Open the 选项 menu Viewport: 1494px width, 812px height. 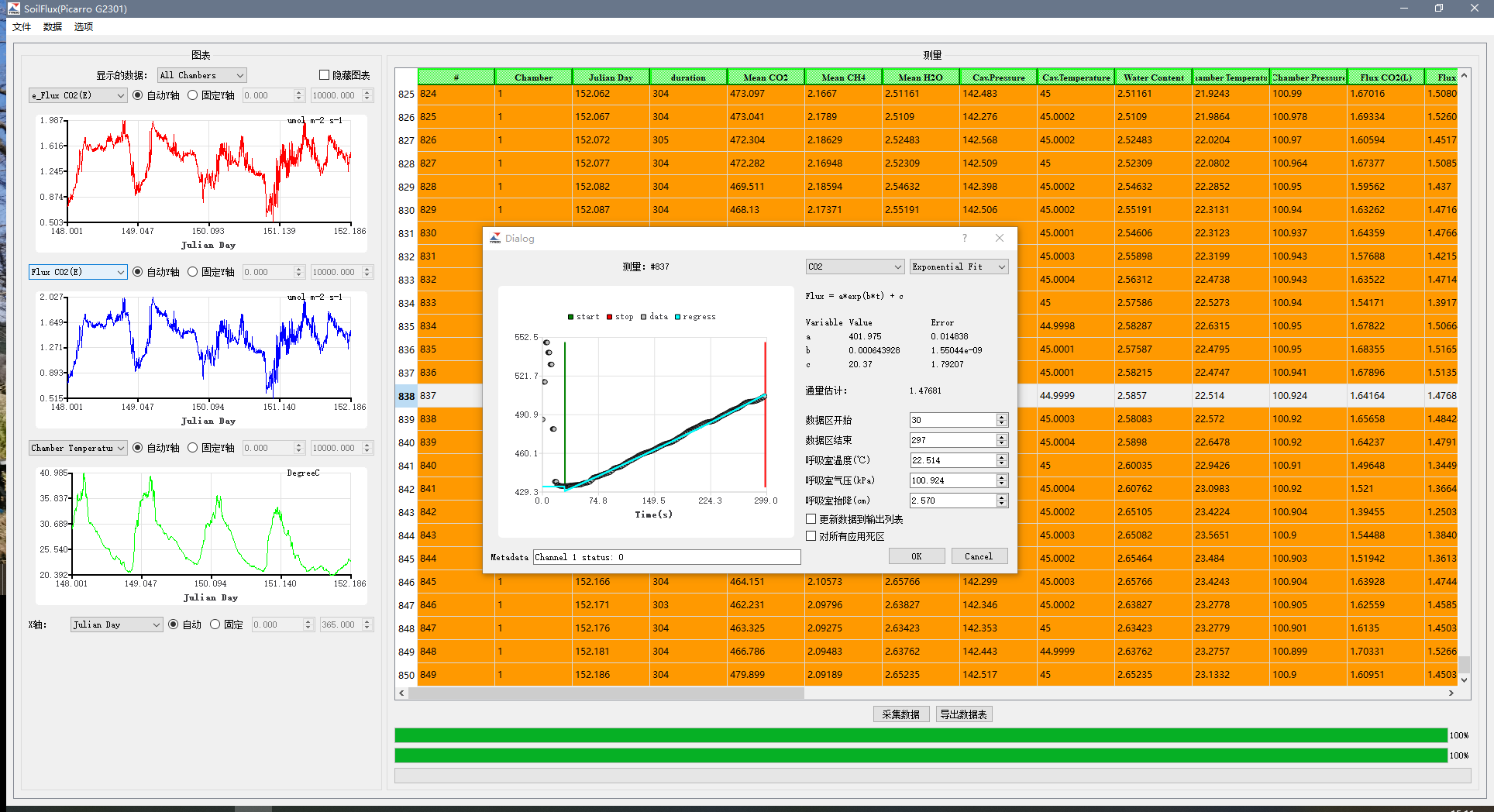click(84, 27)
